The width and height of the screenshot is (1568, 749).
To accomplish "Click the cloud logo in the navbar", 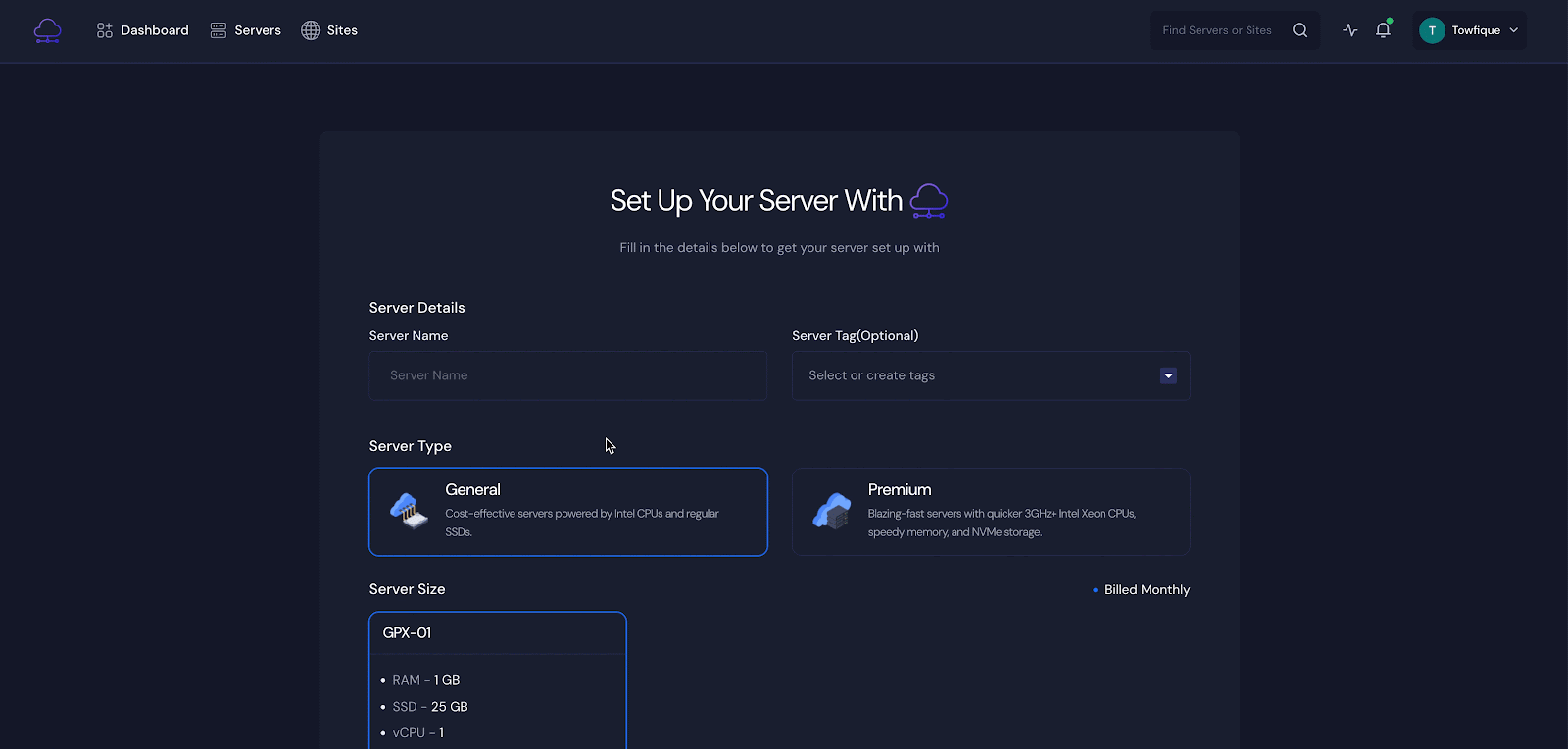I will [x=47, y=30].
